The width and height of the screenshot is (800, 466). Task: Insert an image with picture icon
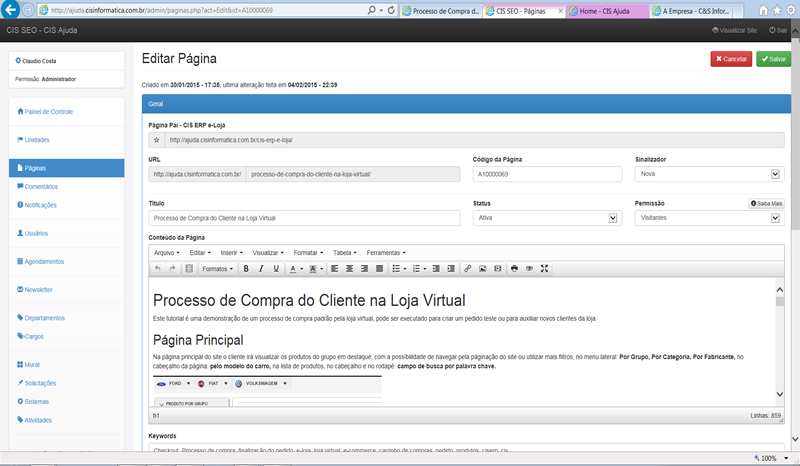click(483, 268)
